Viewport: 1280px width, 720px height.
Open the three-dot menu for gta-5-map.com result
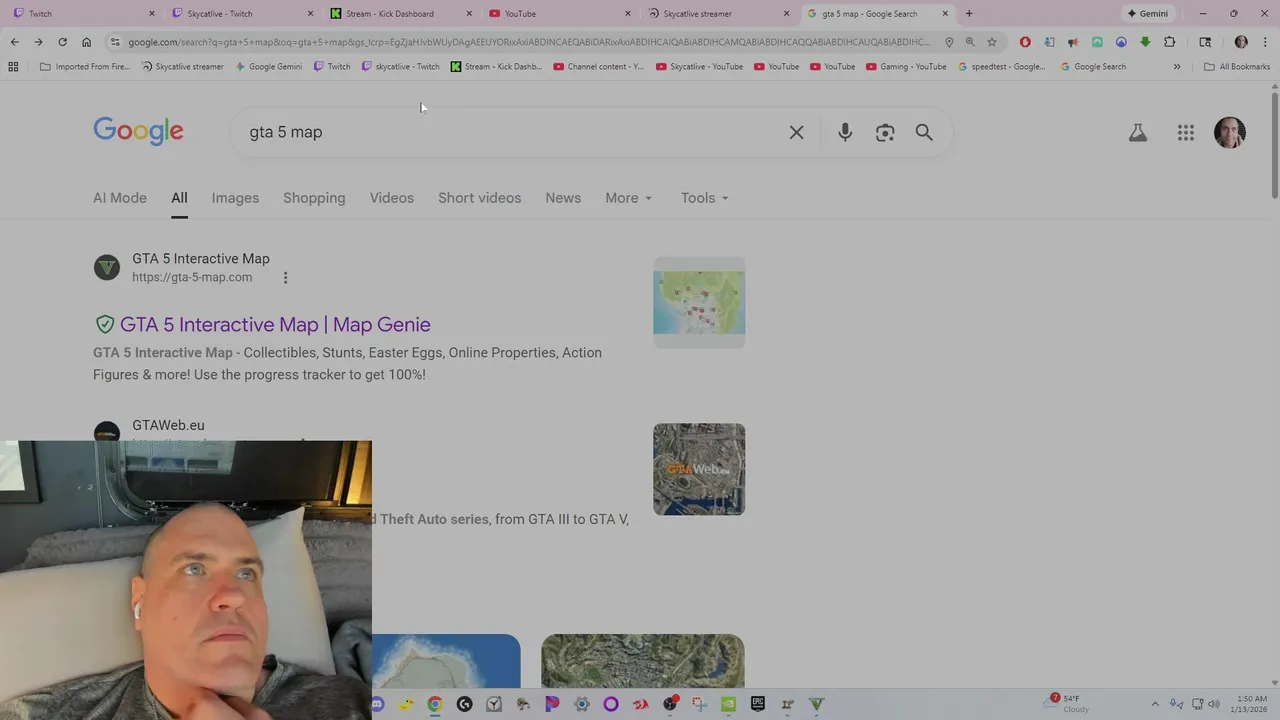tap(285, 278)
